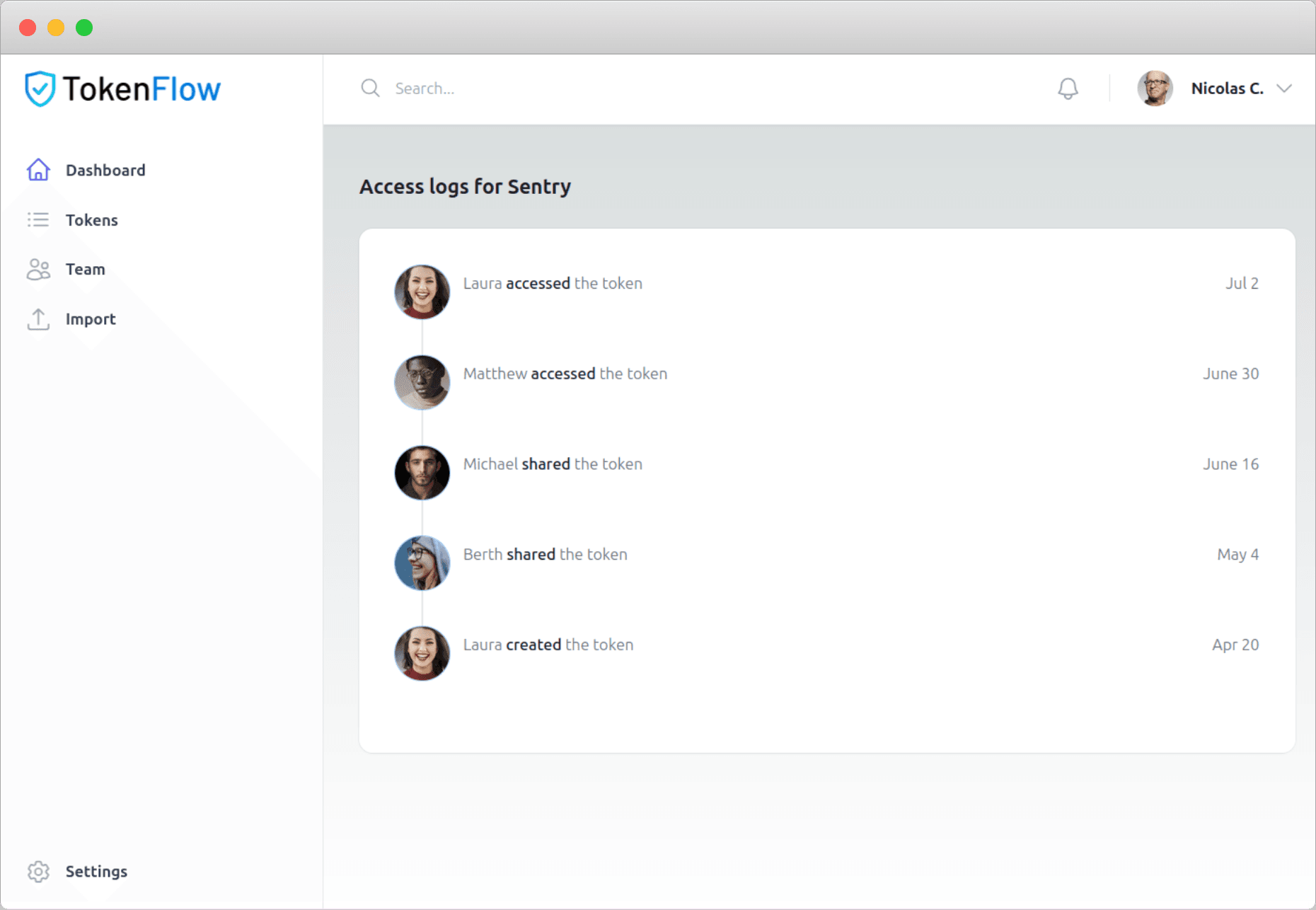Open the Team people icon
1316x910 pixels.
38,269
